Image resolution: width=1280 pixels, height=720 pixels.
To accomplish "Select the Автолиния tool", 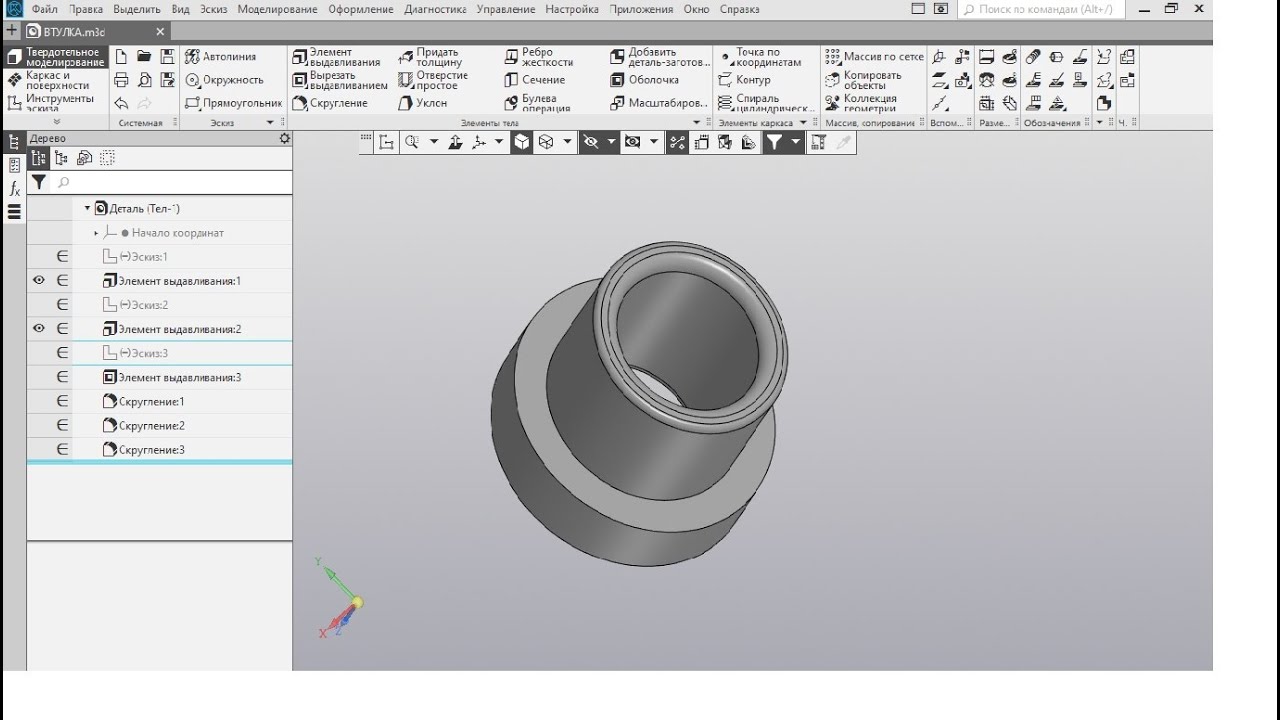I will click(x=221, y=57).
